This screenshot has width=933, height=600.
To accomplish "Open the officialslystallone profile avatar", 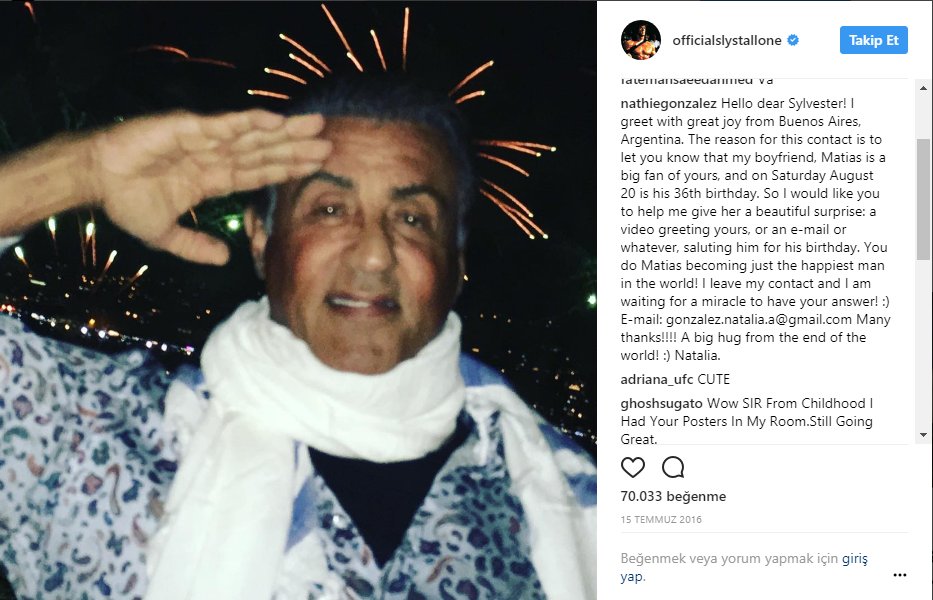I will pos(641,40).
